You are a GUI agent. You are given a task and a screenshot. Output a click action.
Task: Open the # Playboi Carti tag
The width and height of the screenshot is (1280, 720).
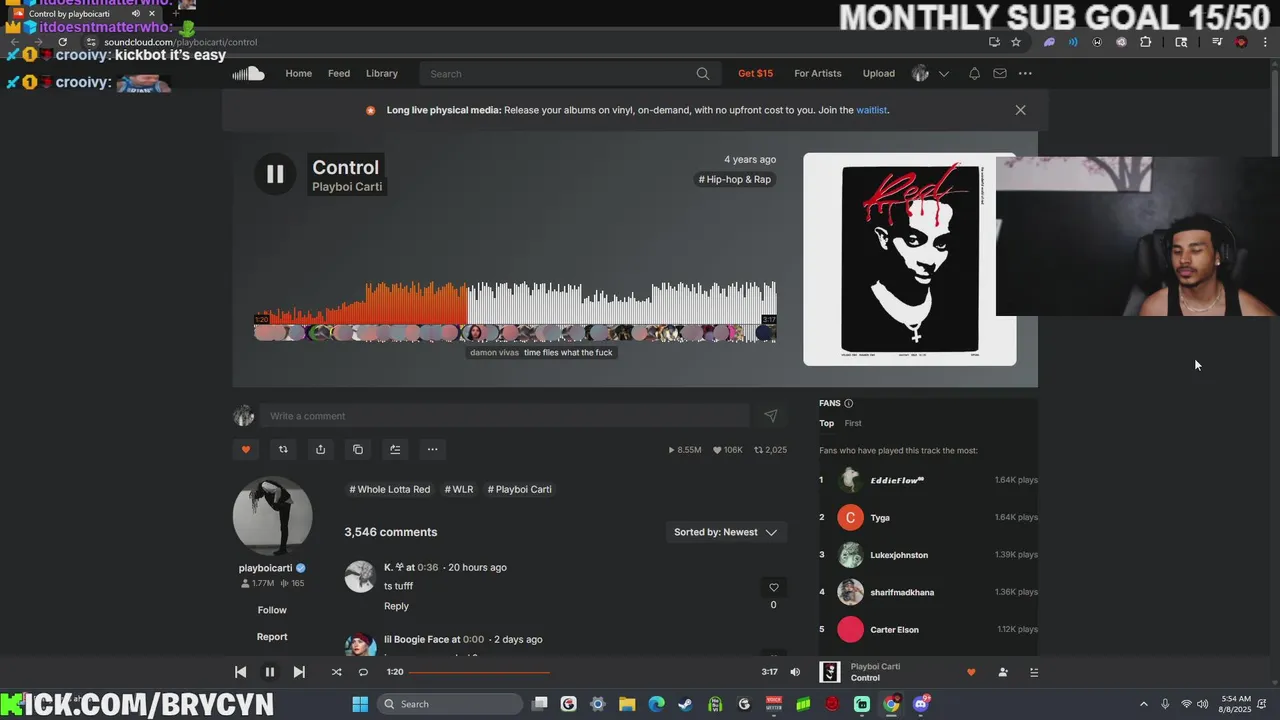[519, 489]
